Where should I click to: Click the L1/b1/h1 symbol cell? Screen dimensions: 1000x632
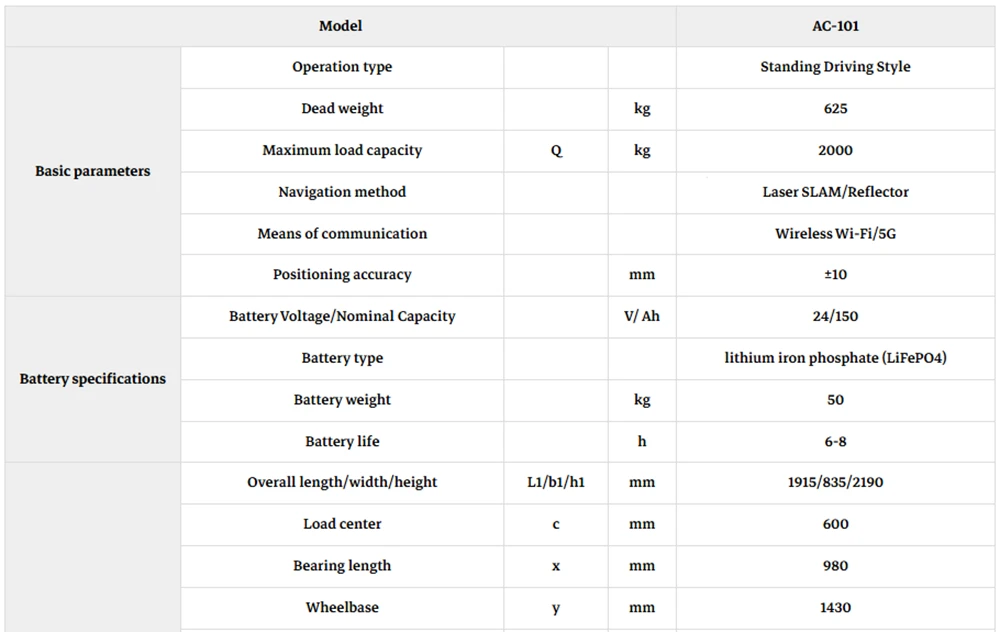pyautogui.click(x=556, y=482)
